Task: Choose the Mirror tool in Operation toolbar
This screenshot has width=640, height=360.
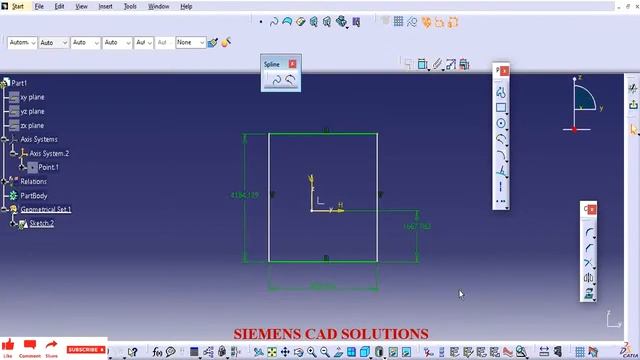Action: pos(589,278)
